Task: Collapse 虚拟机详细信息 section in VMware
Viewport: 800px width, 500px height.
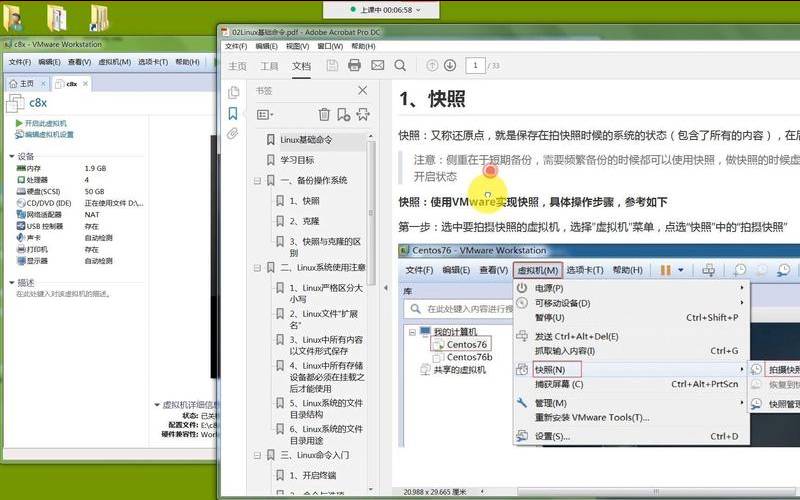Action: (157, 405)
